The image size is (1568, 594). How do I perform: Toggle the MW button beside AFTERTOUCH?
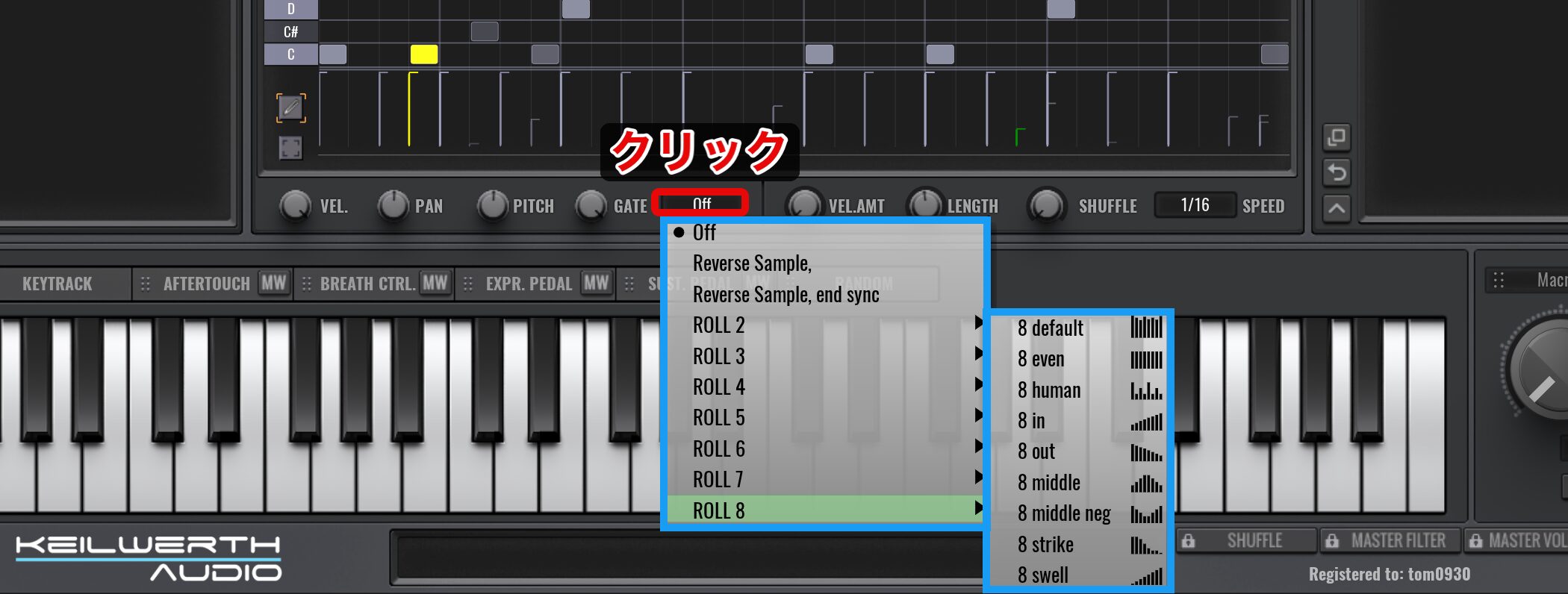tap(273, 283)
